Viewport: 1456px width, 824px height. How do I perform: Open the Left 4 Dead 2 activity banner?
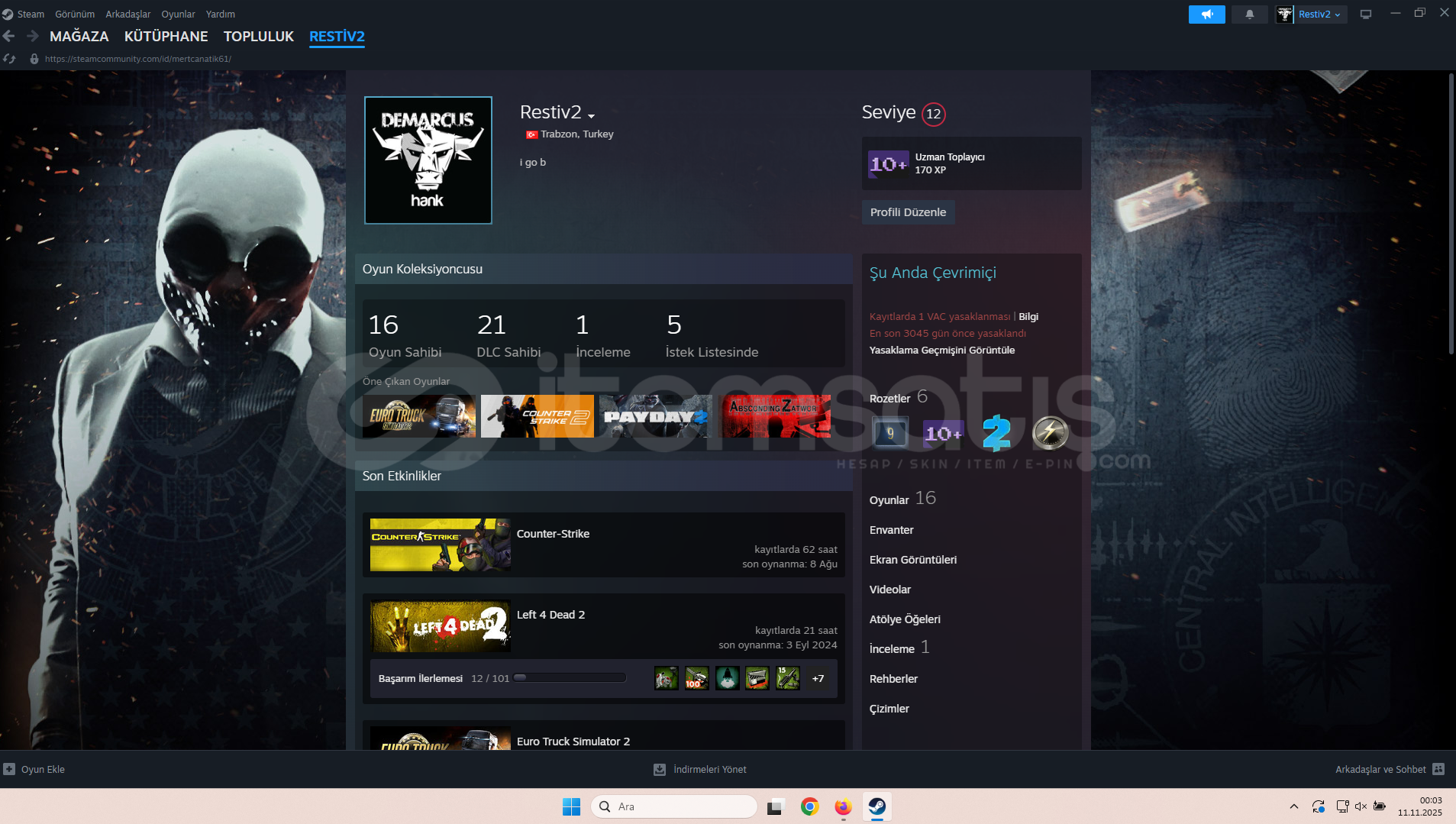pos(441,626)
